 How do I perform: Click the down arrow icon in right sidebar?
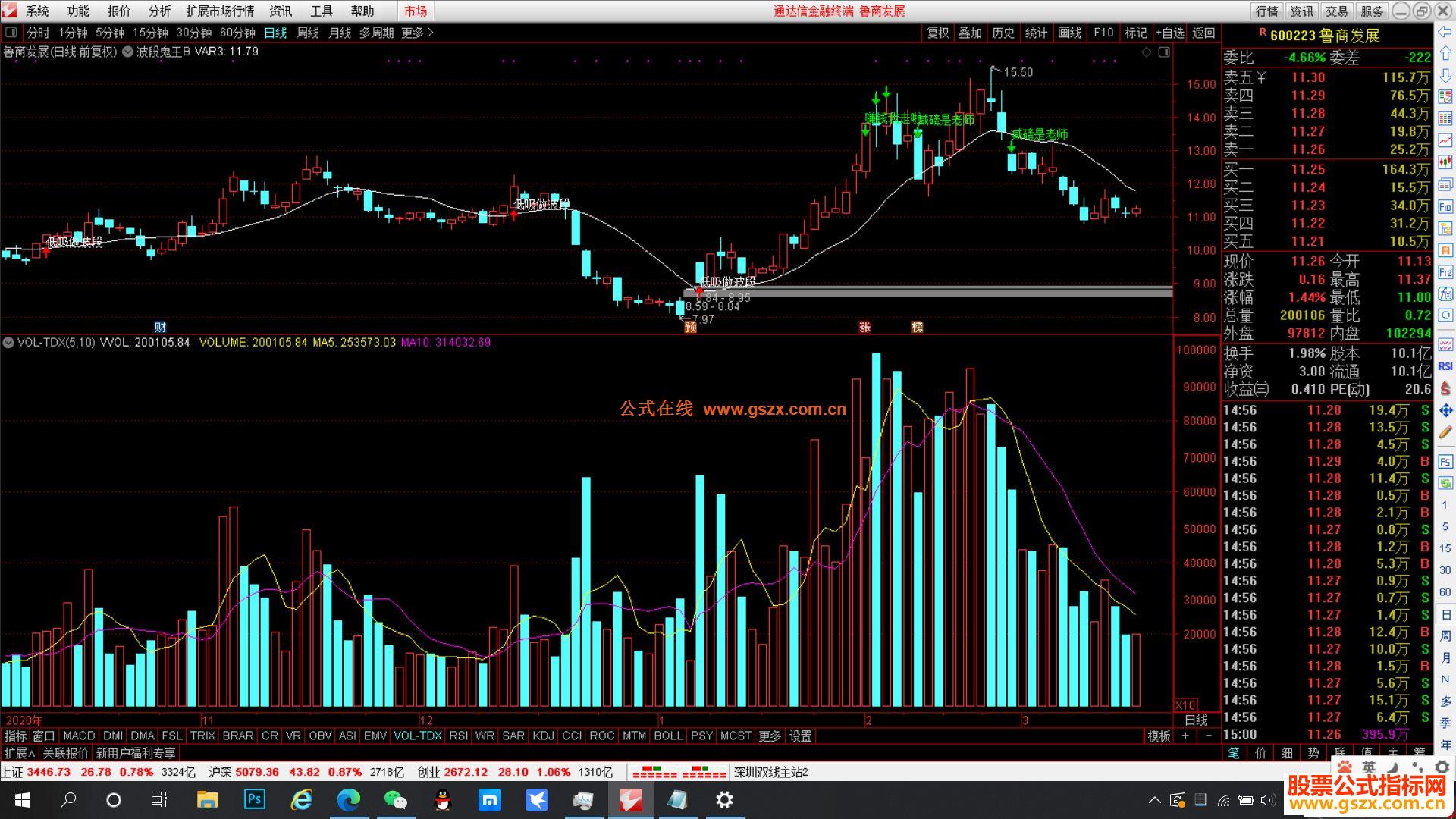(x=1445, y=76)
